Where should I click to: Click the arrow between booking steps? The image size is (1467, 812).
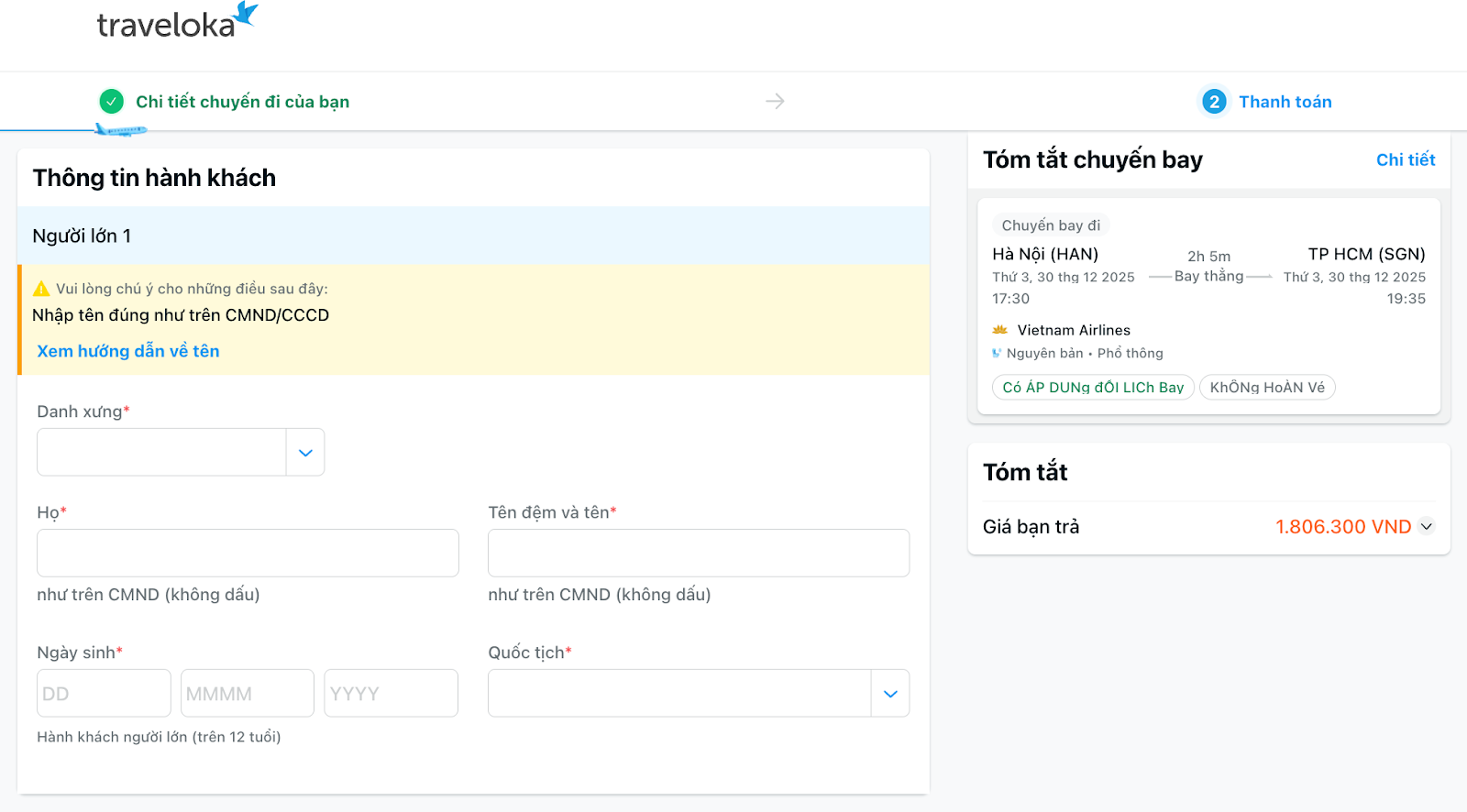(x=775, y=101)
